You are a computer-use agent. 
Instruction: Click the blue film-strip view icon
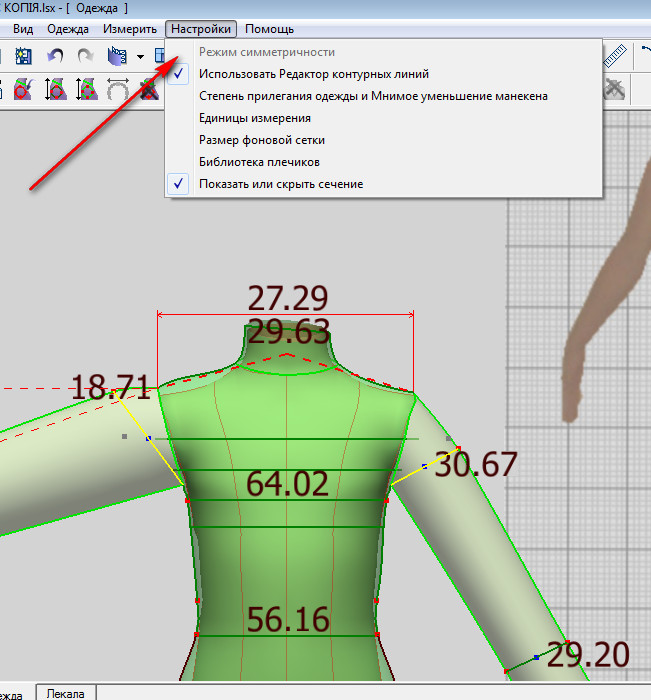click(118, 56)
